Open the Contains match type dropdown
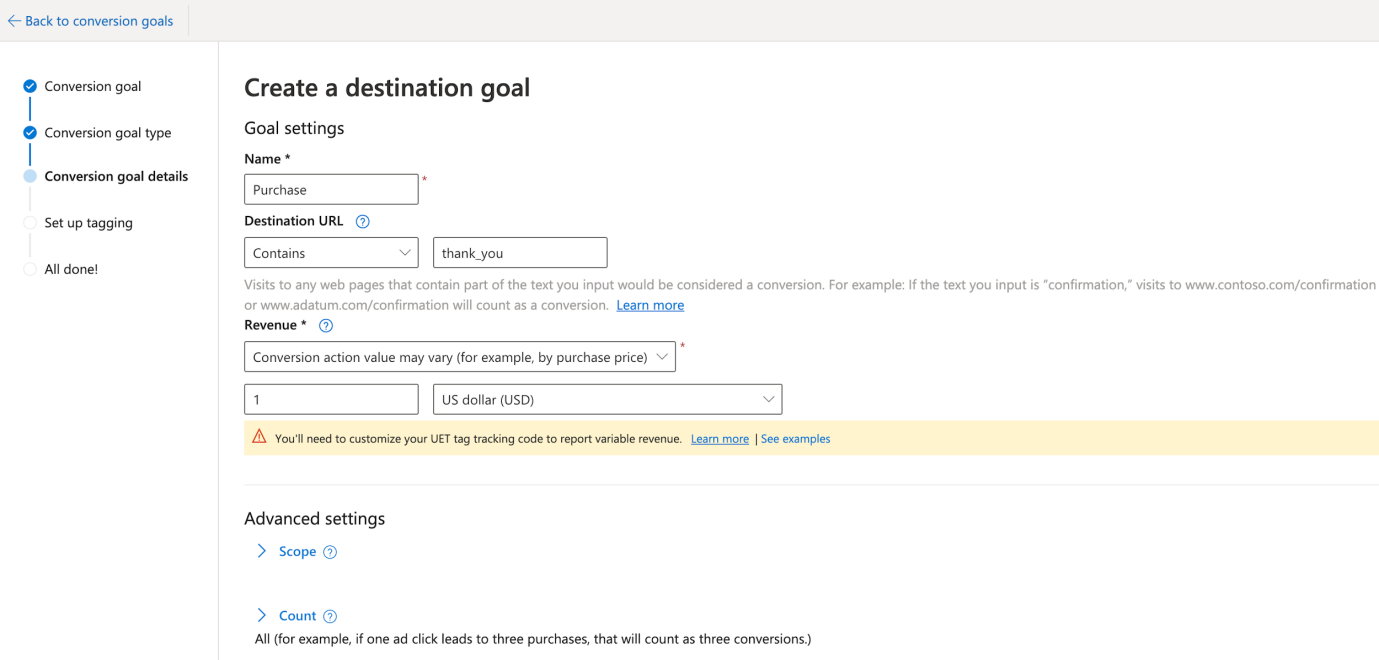This screenshot has width=1379, height=660. 331,253
